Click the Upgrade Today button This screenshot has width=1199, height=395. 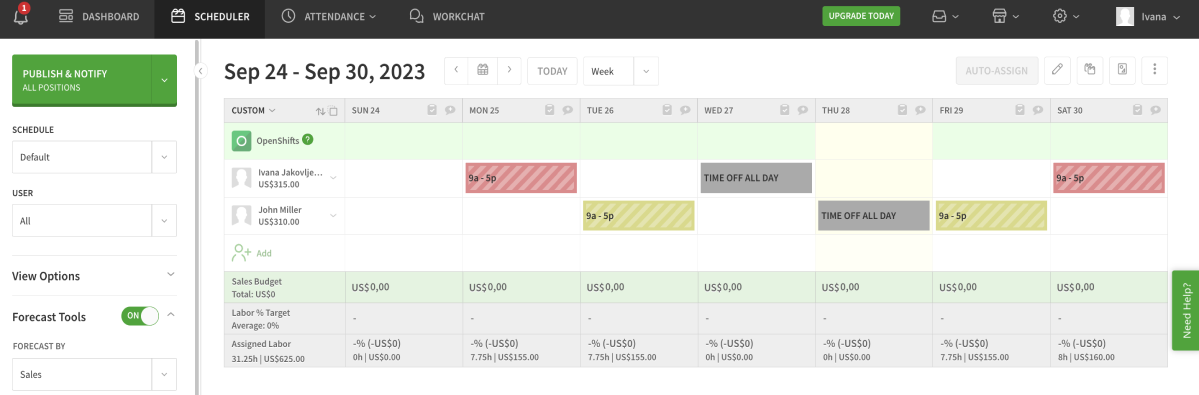click(862, 15)
